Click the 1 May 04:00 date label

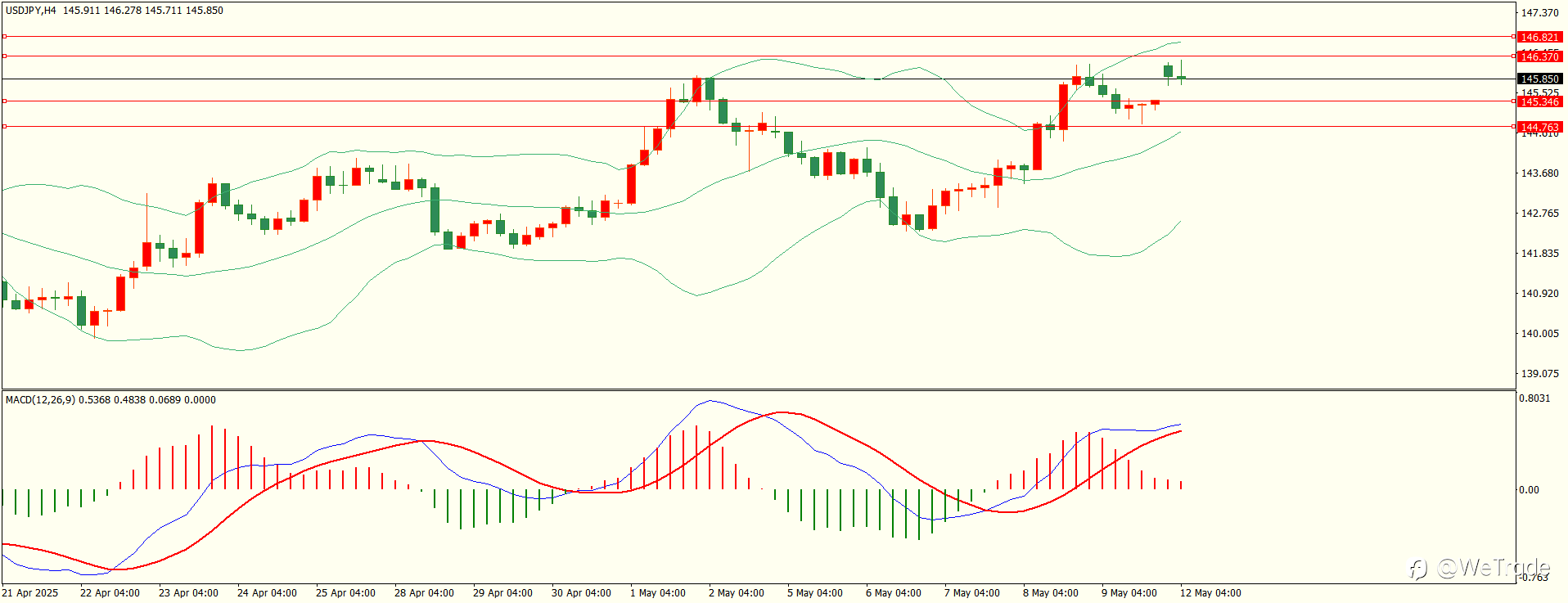tap(658, 593)
